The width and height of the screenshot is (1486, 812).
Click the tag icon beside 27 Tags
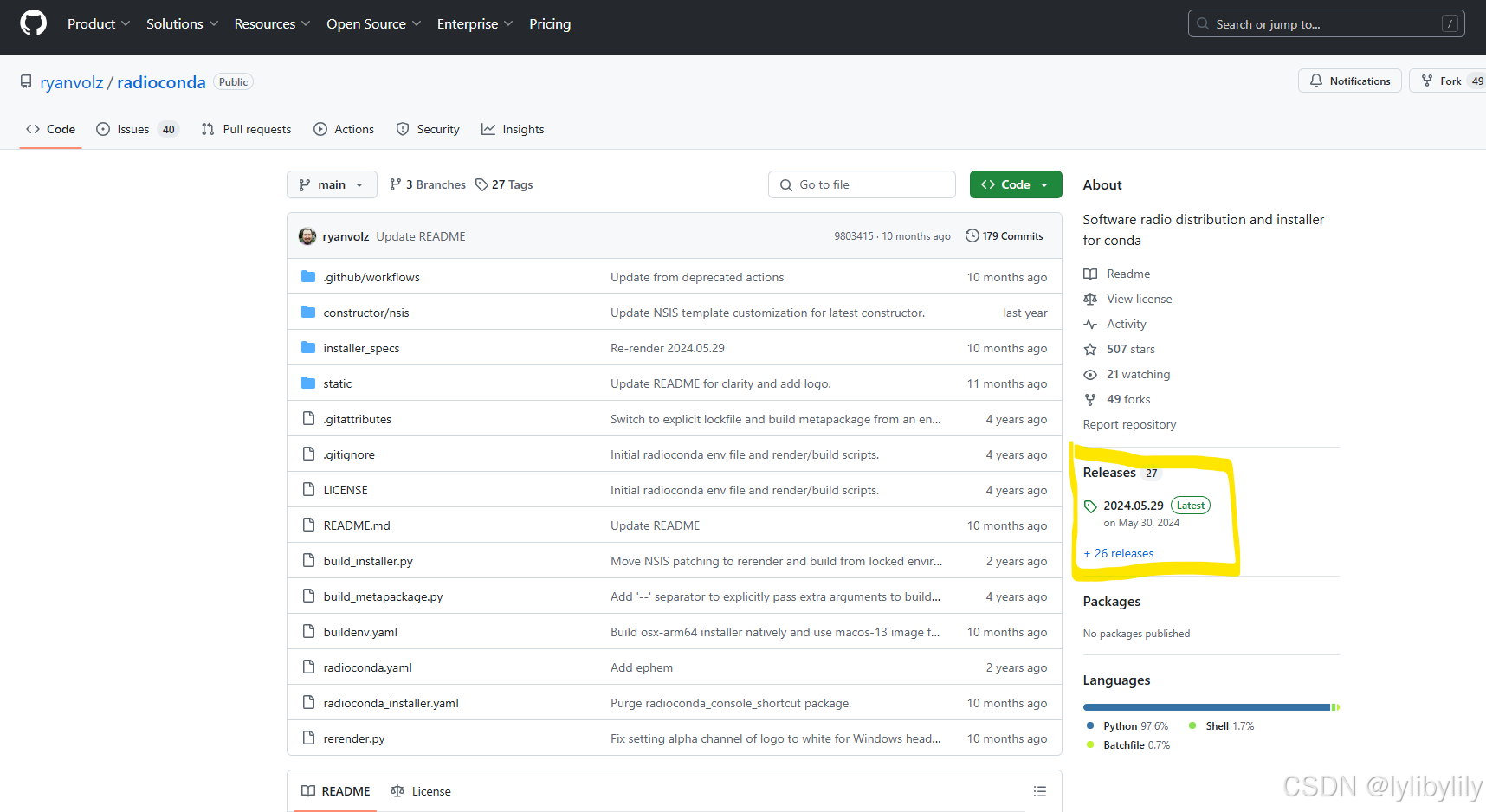tap(481, 184)
